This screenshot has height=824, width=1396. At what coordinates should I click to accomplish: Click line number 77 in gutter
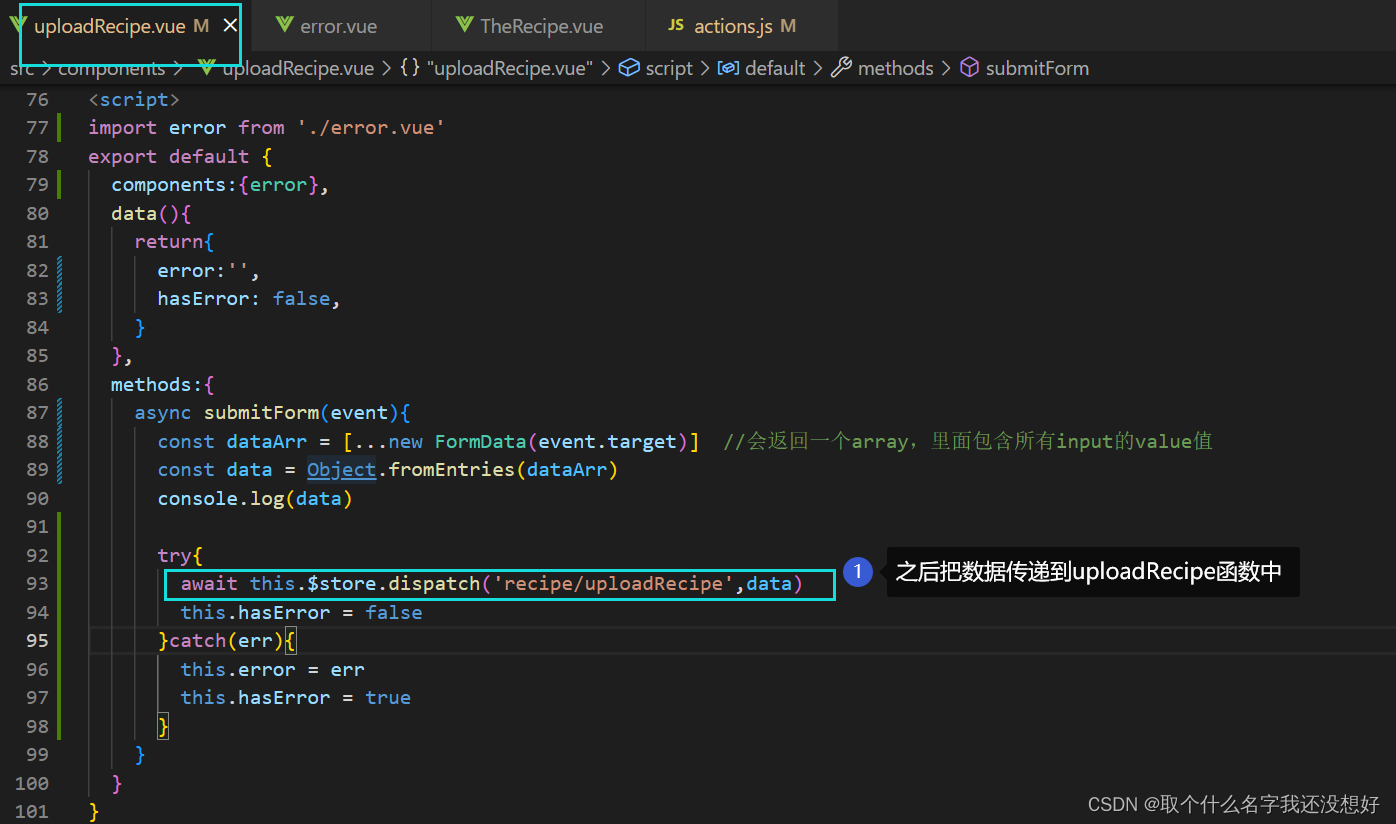37,127
